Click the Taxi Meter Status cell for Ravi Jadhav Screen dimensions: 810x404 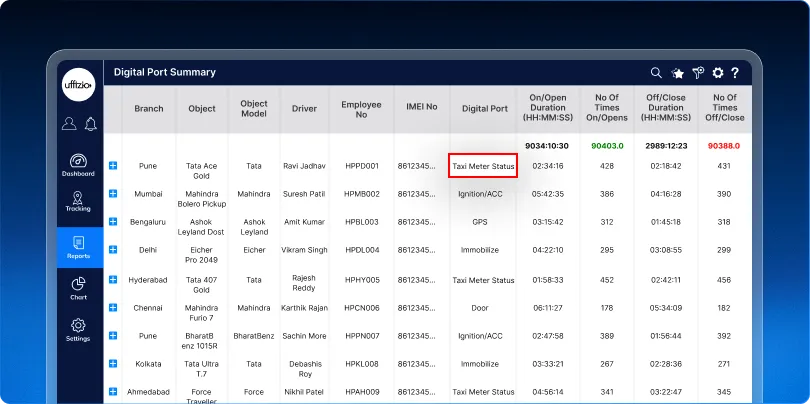coord(483,166)
